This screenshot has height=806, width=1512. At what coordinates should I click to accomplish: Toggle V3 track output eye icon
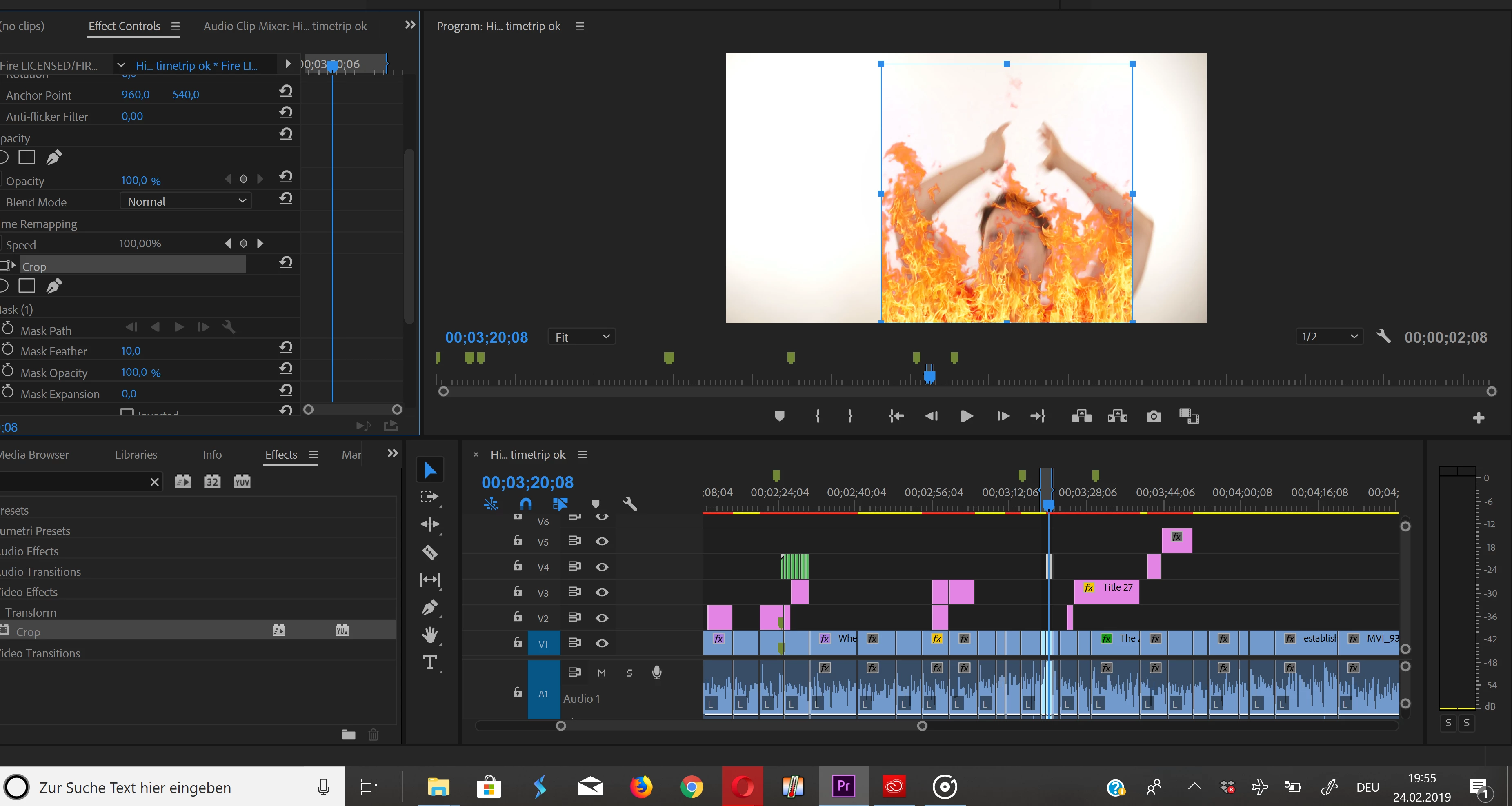click(602, 593)
